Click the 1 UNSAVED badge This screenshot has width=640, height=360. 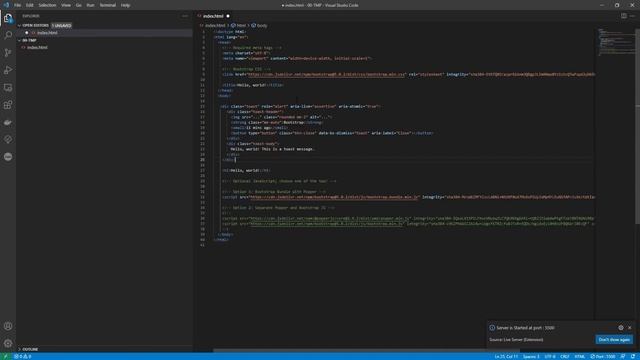[x=61, y=25]
